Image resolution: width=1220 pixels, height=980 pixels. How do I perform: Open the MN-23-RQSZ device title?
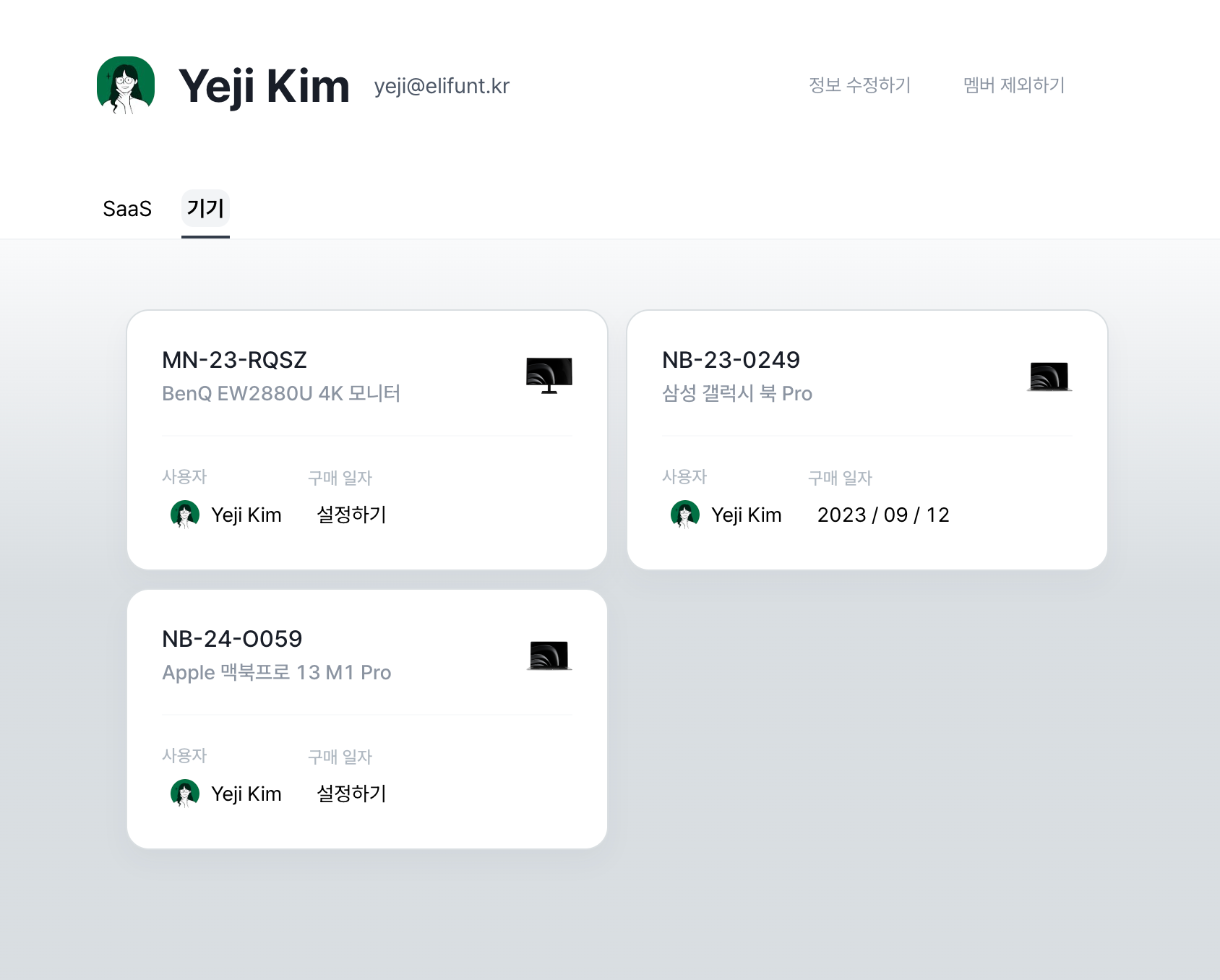click(234, 360)
